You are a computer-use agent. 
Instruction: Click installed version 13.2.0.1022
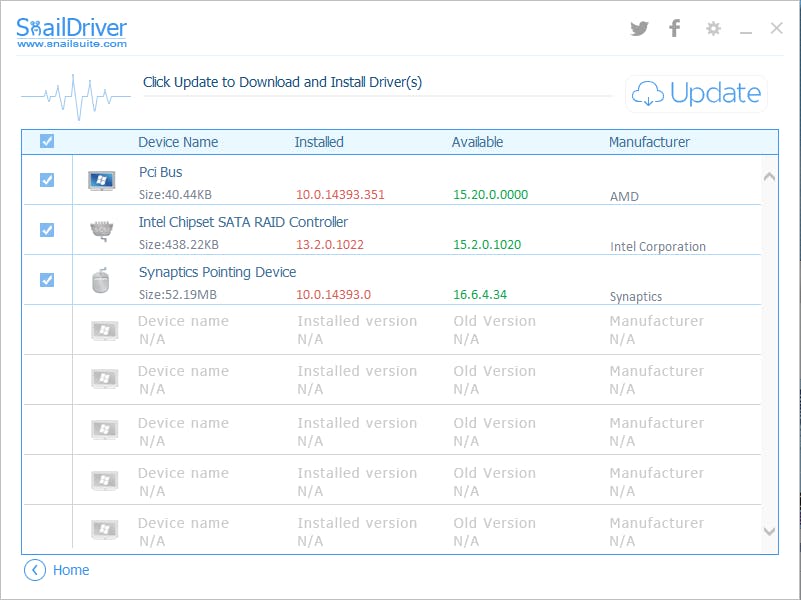[330, 245]
